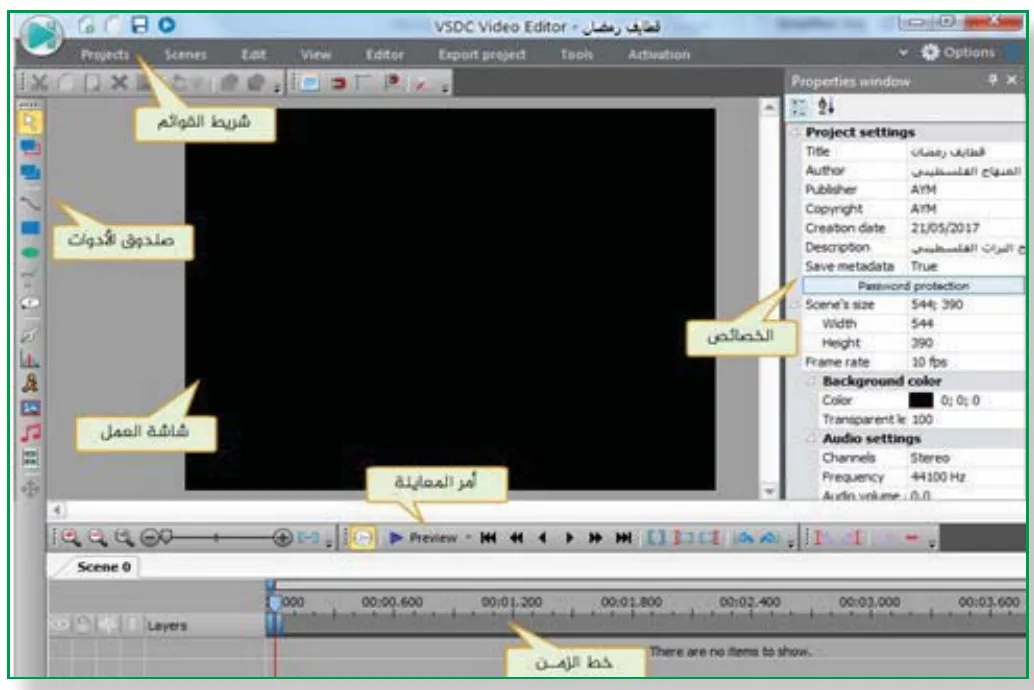The image size is (1034, 690).
Task: Toggle the audio speaker icon on Layers row
Action: [x=107, y=625]
